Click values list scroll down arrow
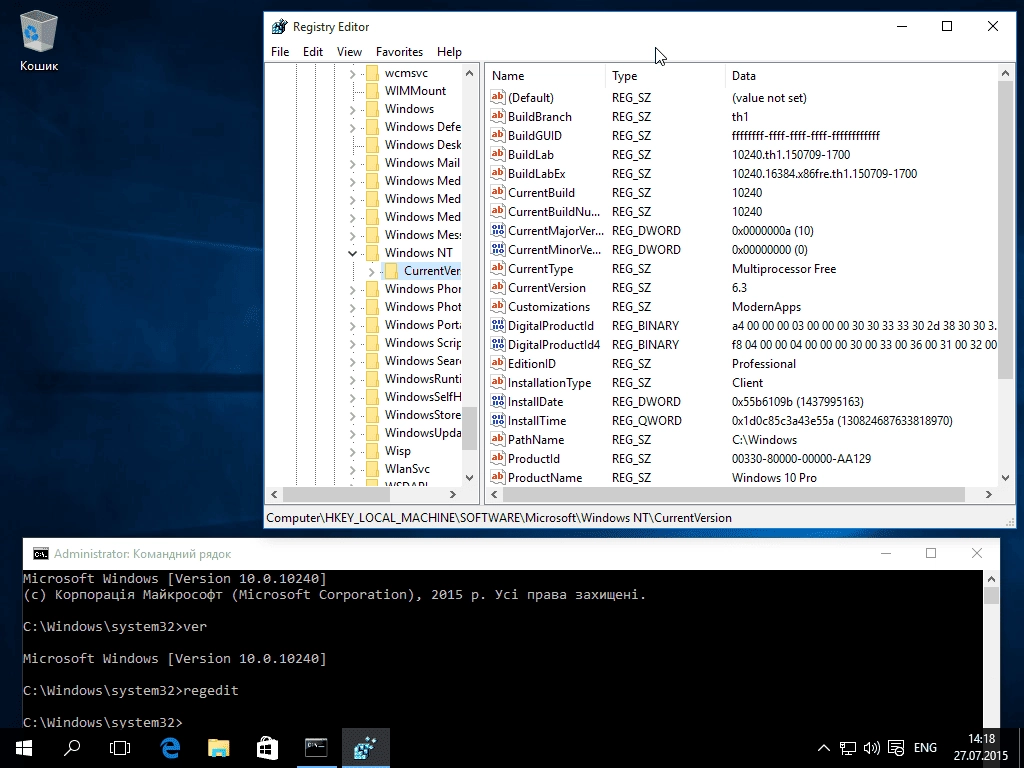Image resolution: width=1024 pixels, height=768 pixels. [1006, 477]
